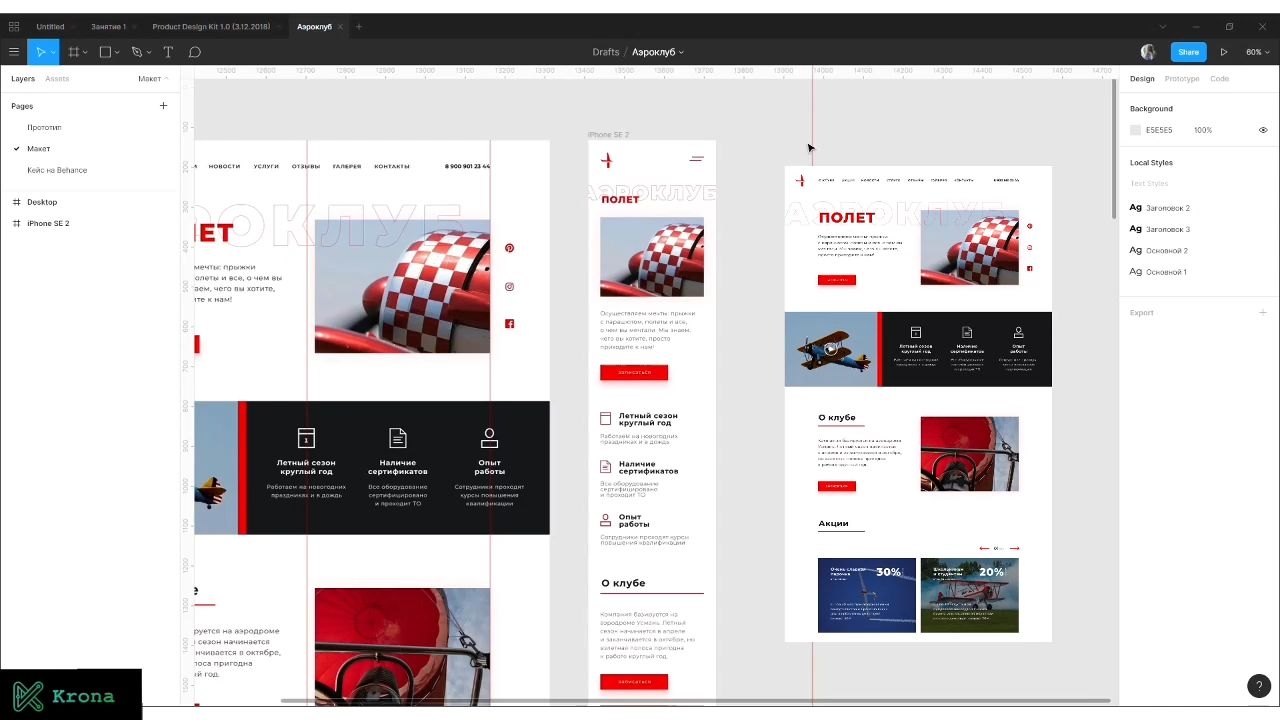Open the Assets panel tab
1280x720 pixels.
click(x=57, y=79)
